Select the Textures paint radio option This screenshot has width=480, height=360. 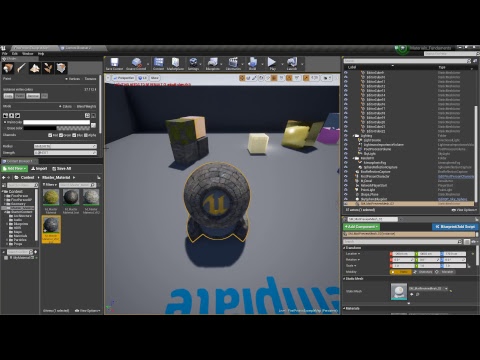(90, 79)
